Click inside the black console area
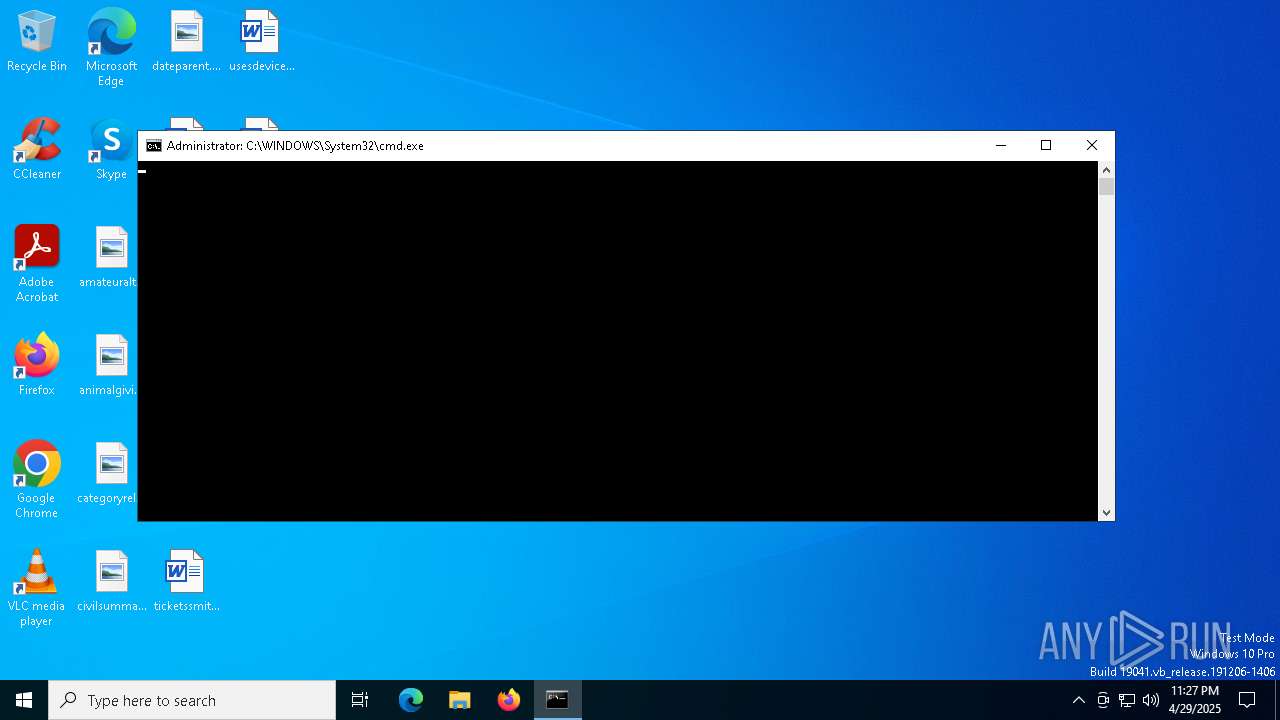The image size is (1280, 720). (618, 341)
